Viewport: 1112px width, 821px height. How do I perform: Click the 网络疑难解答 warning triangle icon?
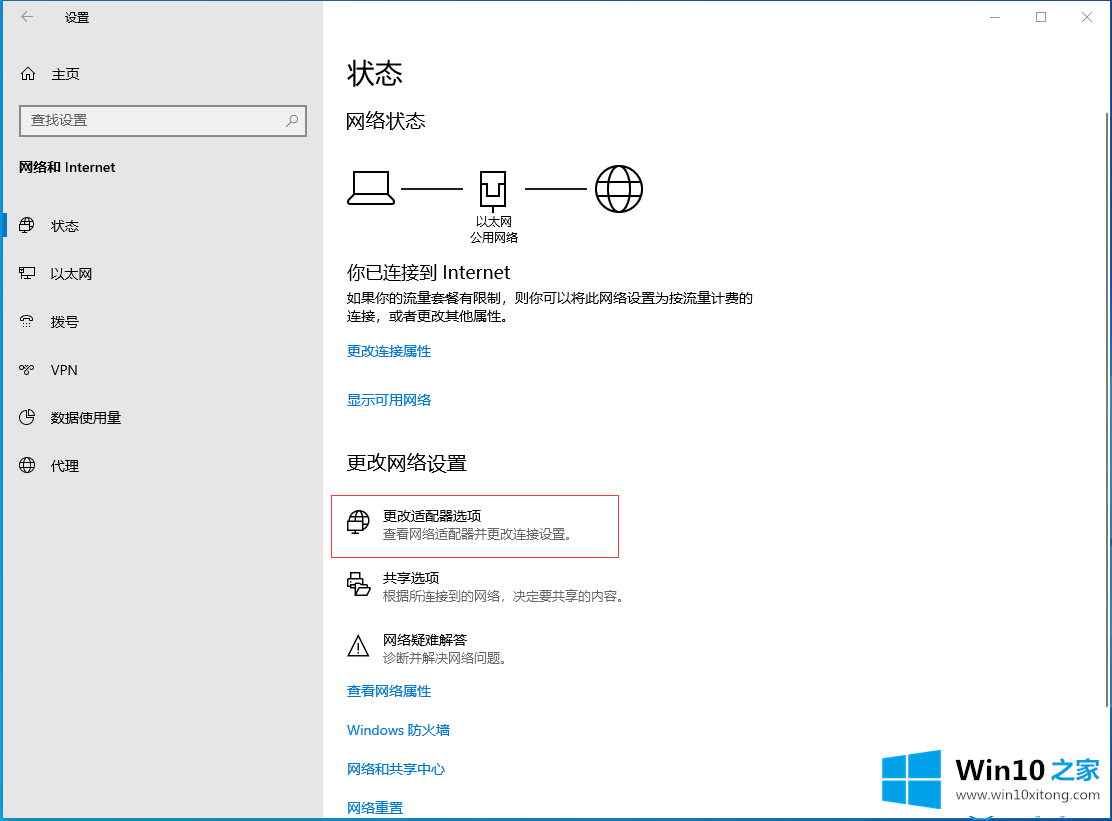pos(358,646)
